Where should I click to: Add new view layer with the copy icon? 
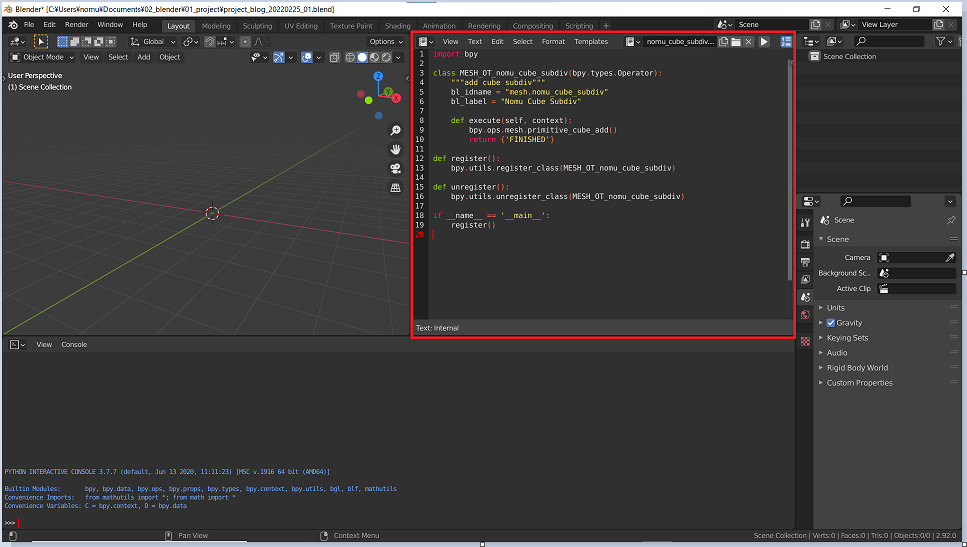[939, 25]
